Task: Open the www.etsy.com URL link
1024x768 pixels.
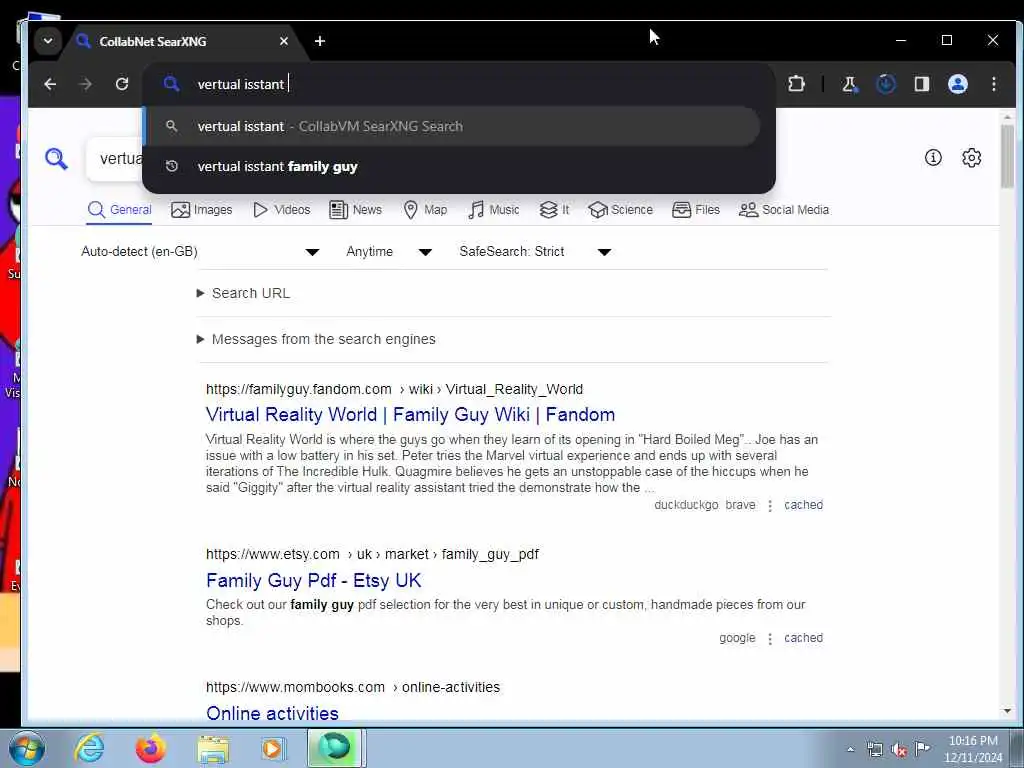Action: [372, 554]
